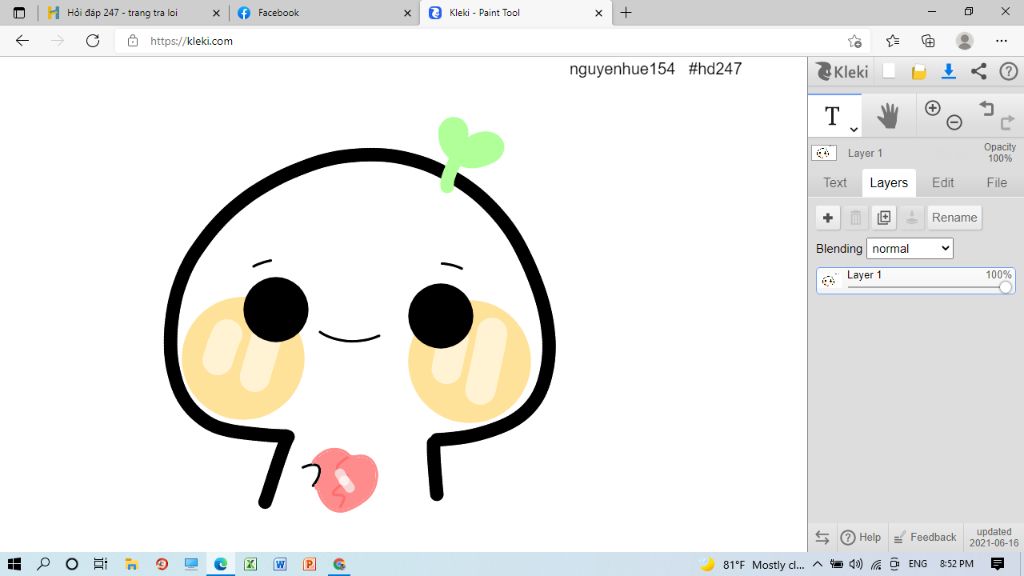Zoom out with the minus magnifier icon
This screenshot has width=1024, height=576.
coord(954,122)
